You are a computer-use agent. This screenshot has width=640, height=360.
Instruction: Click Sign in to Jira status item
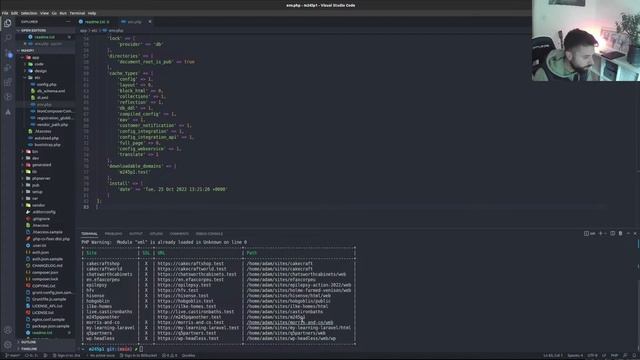coord(68,356)
